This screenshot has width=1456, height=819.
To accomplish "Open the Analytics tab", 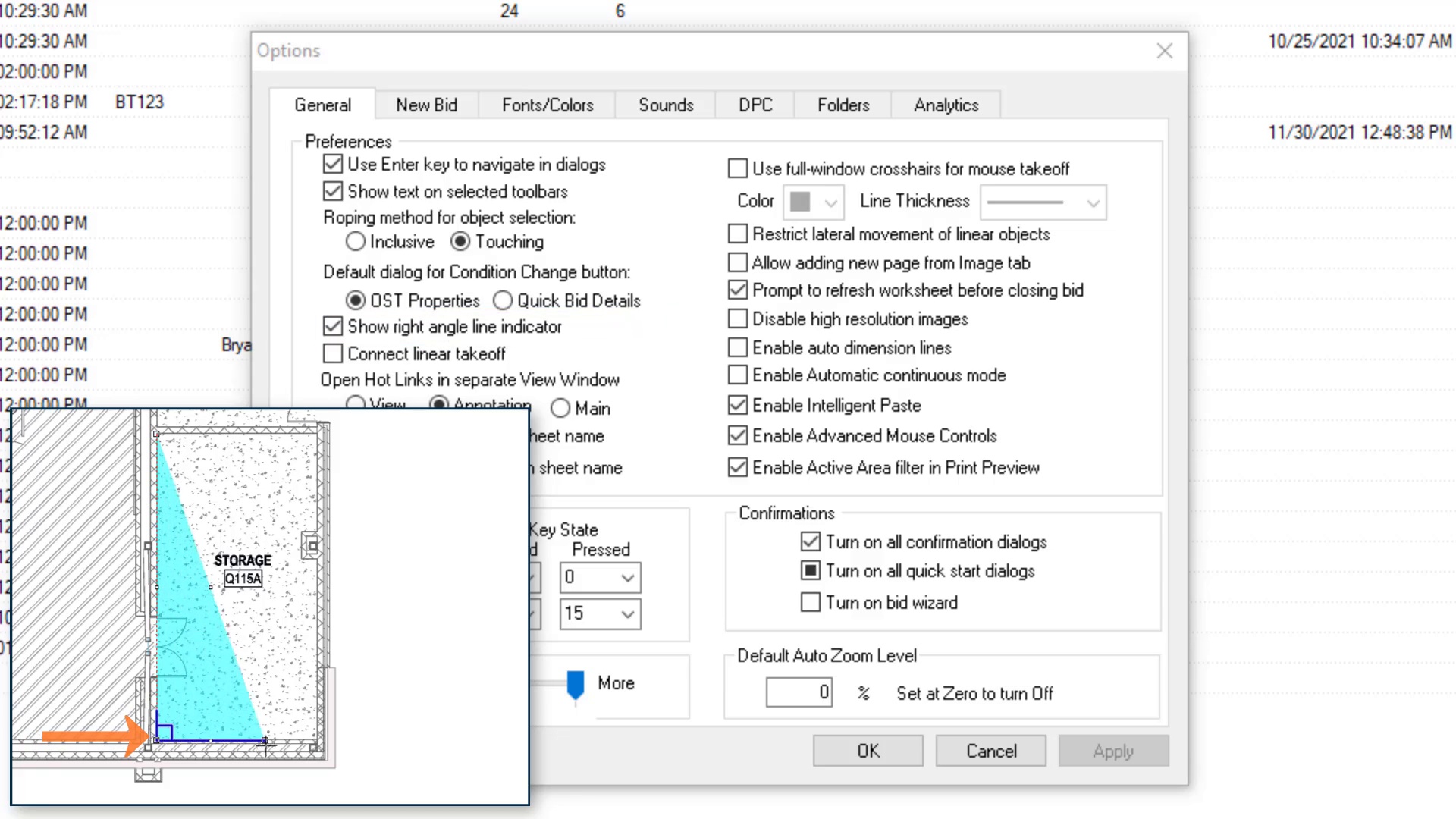I will click(946, 105).
